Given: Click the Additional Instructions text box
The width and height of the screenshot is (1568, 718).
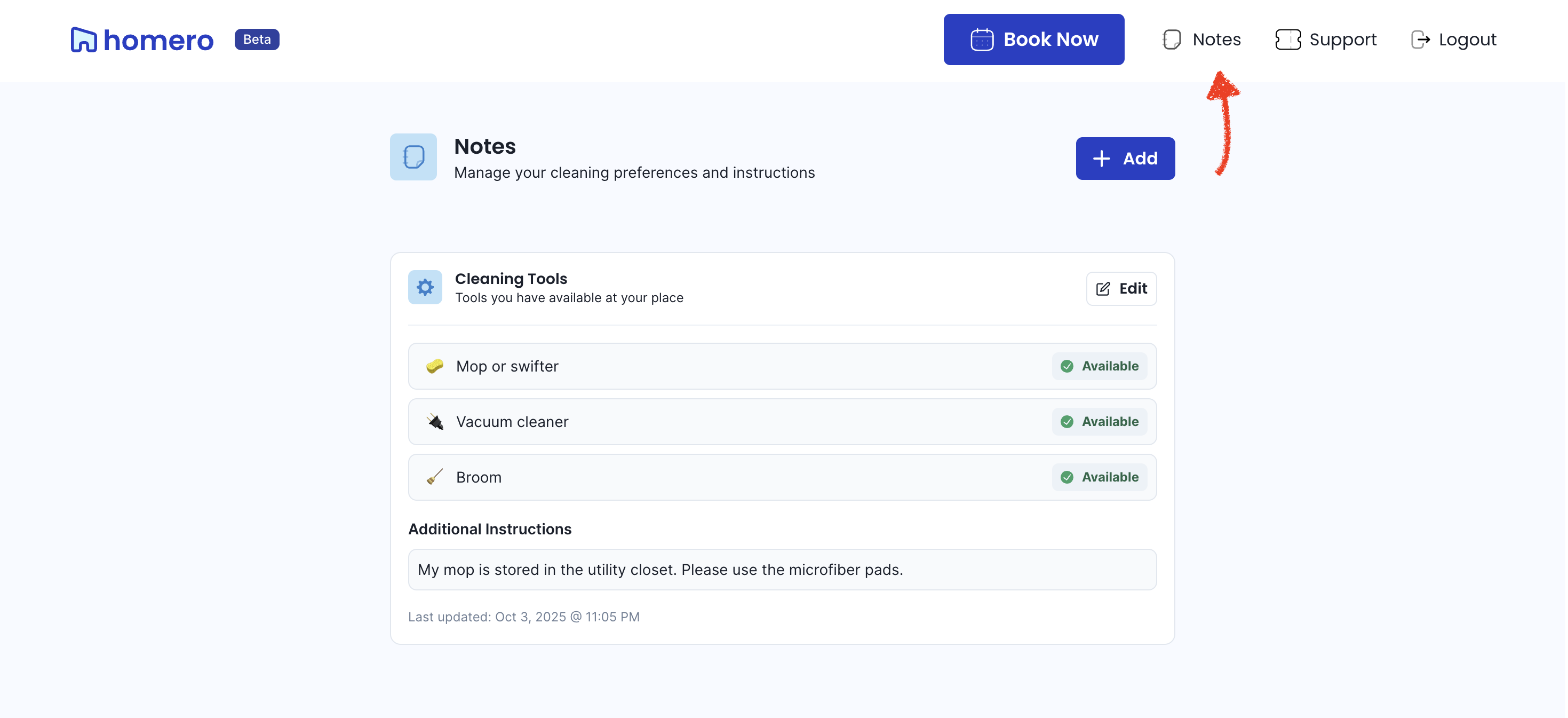Looking at the screenshot, I should coord(782,570).
